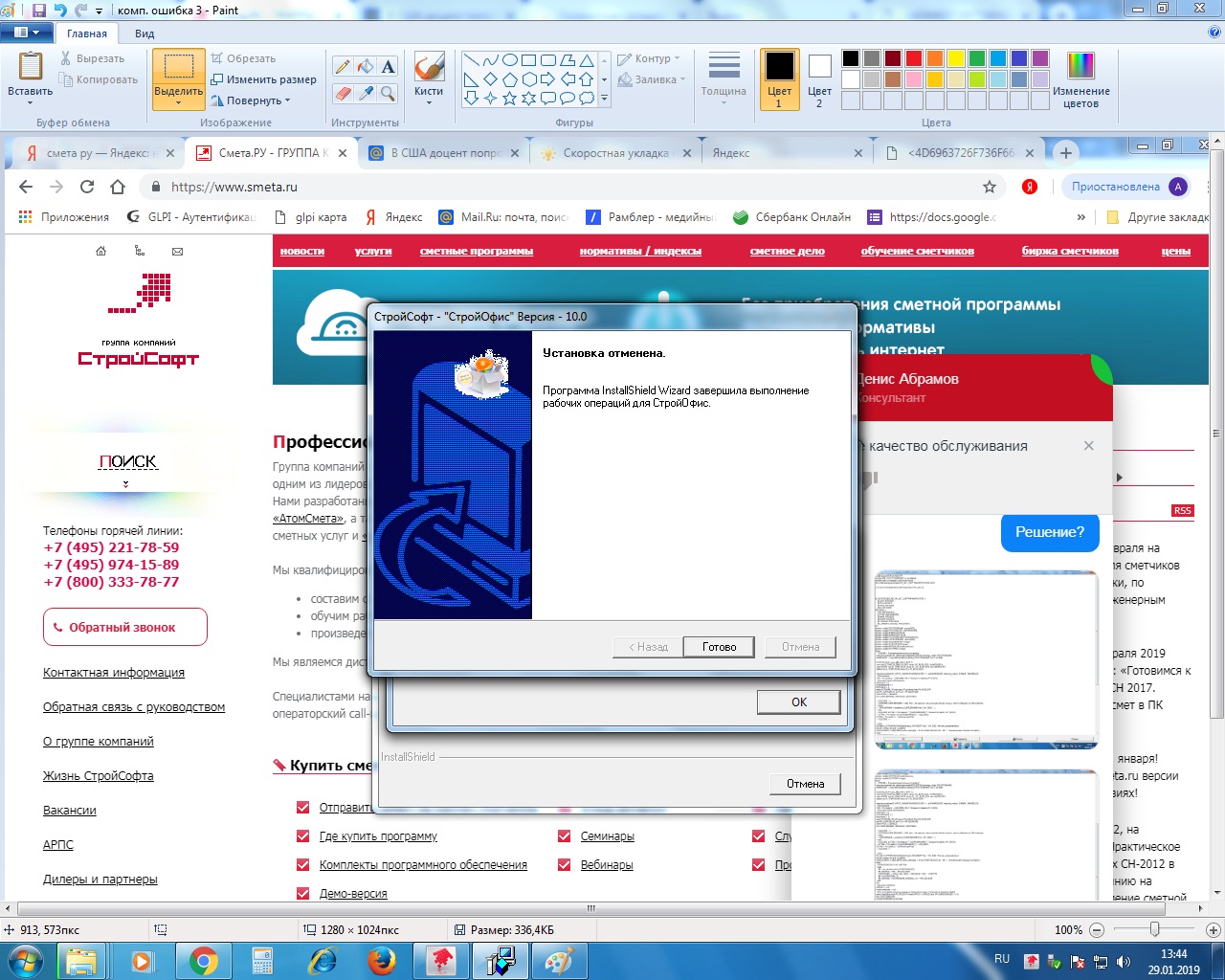Toggle checkbox next to Вебинары
The height and width of the screenshot is (980, 1225).
pos(565,864)
